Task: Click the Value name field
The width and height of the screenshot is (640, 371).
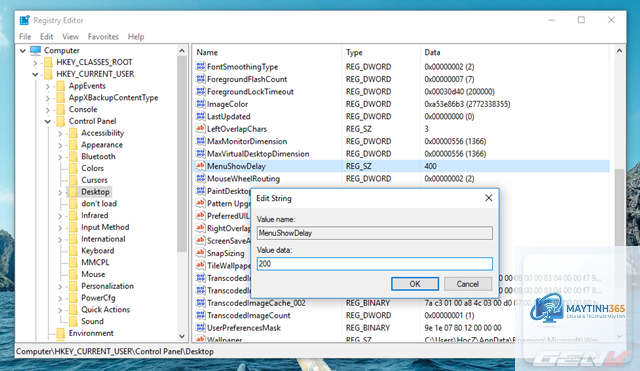Action: (374, 233)
